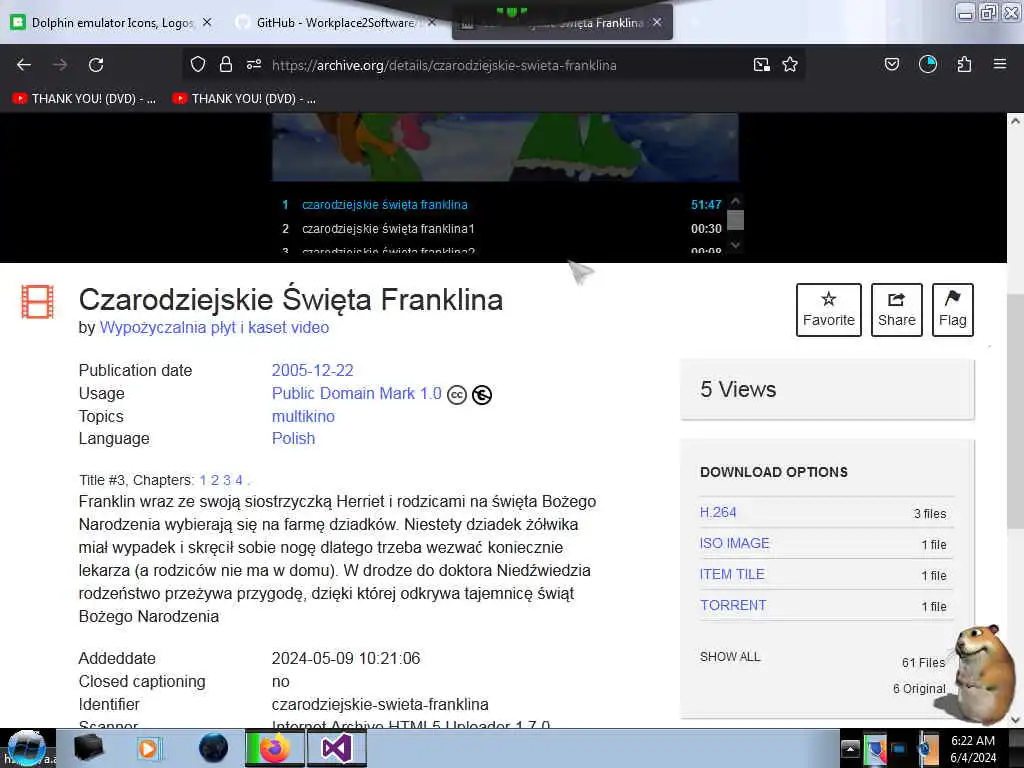Reload the page with the refresh icon
Screen dimensions: 1024x768
[96, 65]
